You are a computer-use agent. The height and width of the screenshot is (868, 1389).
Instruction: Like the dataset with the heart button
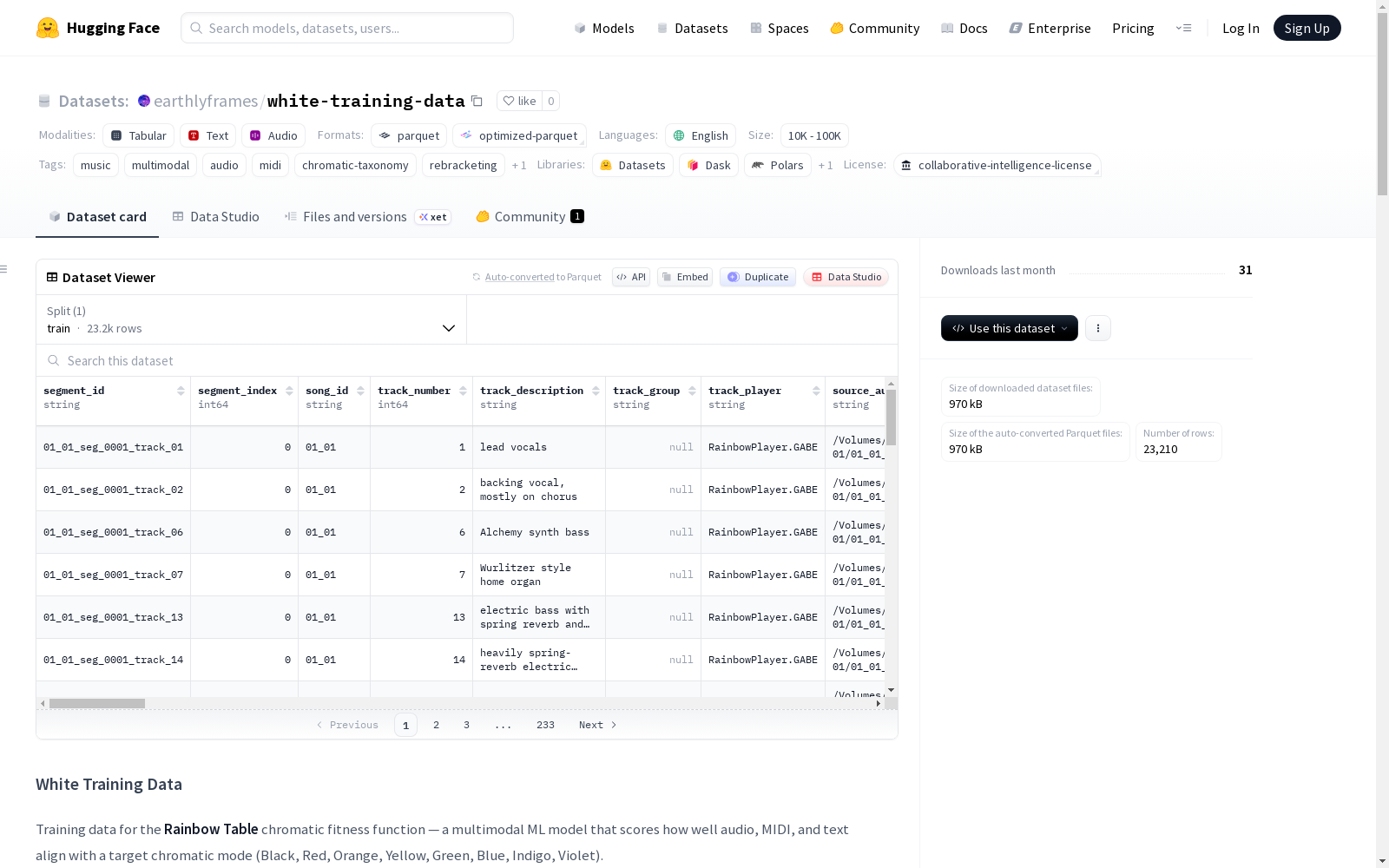[519, 101]
